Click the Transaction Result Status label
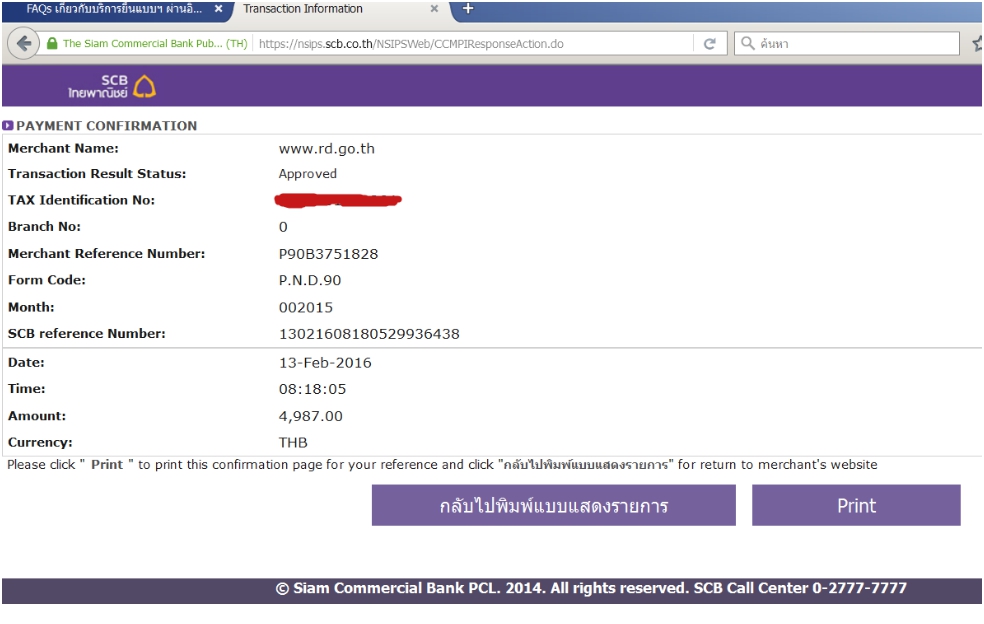 click(97, 174)
